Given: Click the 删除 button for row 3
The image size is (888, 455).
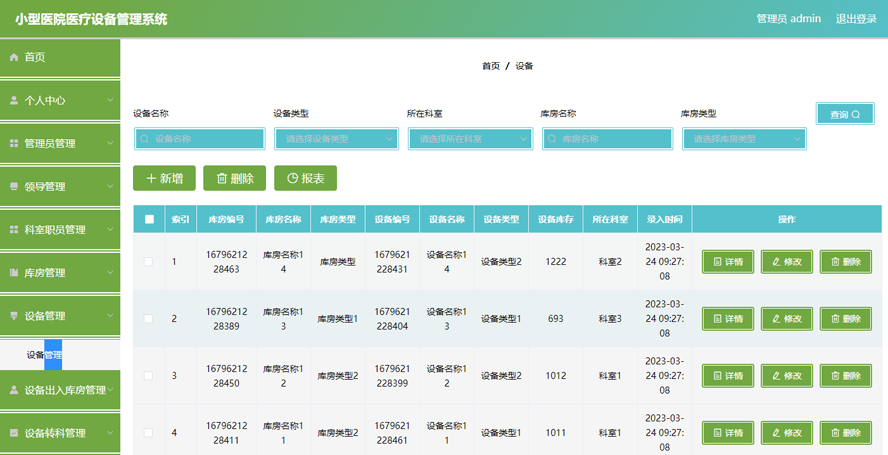Looking at the screenshot, I should click(846, 376).
